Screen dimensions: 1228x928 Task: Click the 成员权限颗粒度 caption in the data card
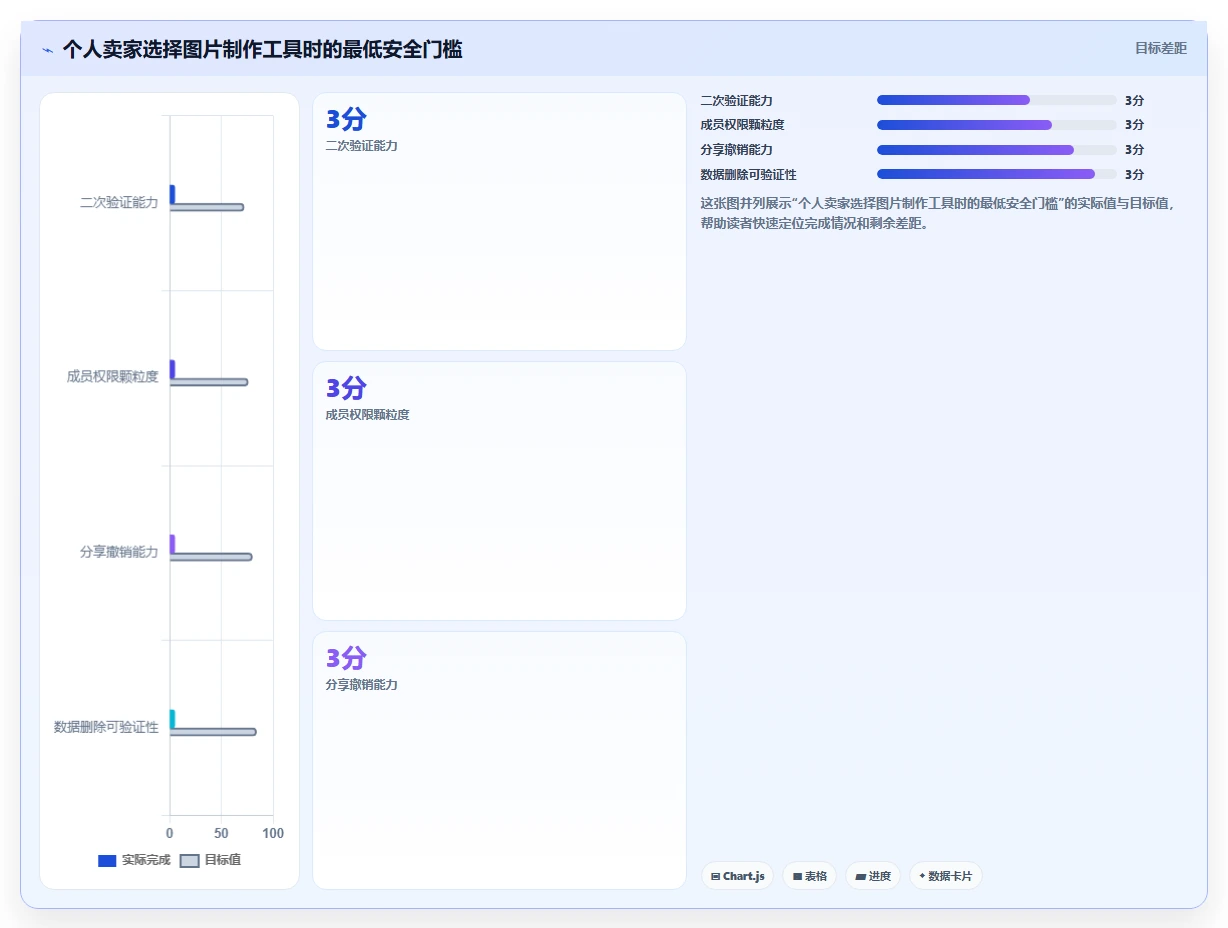tap(367, 415)
